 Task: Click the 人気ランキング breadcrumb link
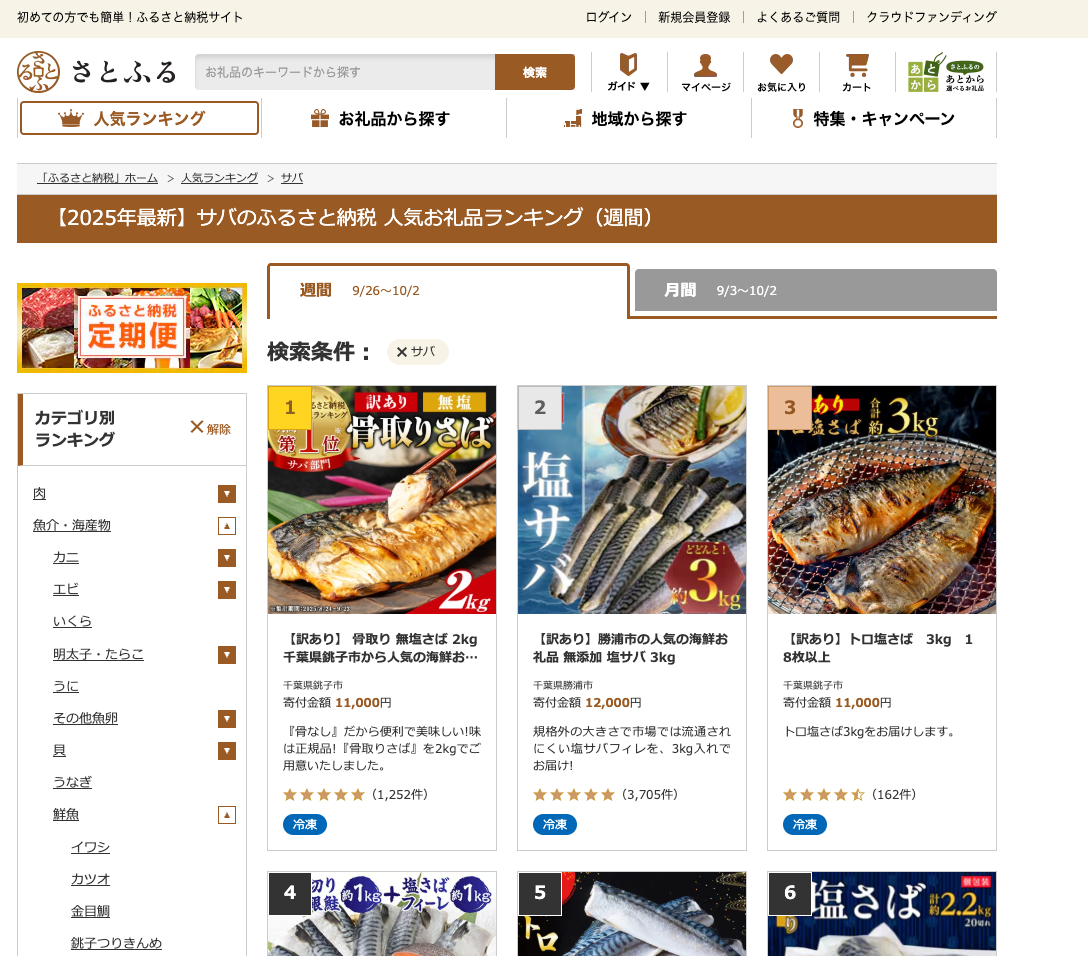pos(219,178)
